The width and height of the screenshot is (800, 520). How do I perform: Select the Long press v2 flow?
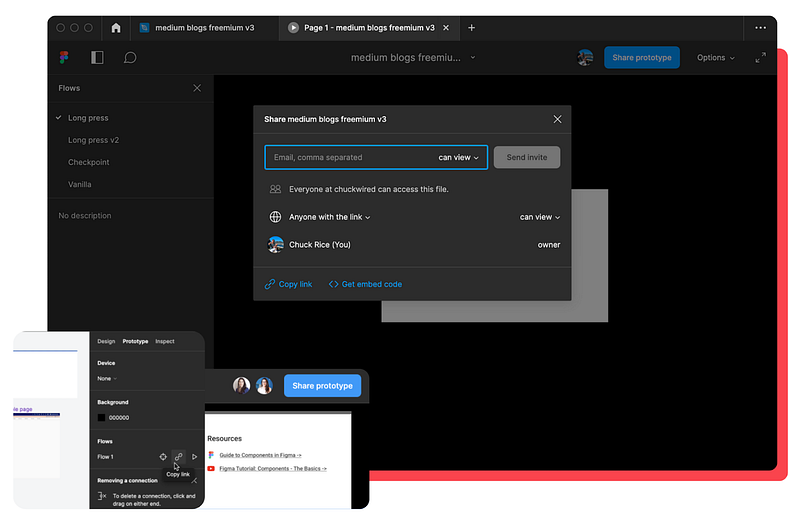pyautogui.click(x=93, y=140)
